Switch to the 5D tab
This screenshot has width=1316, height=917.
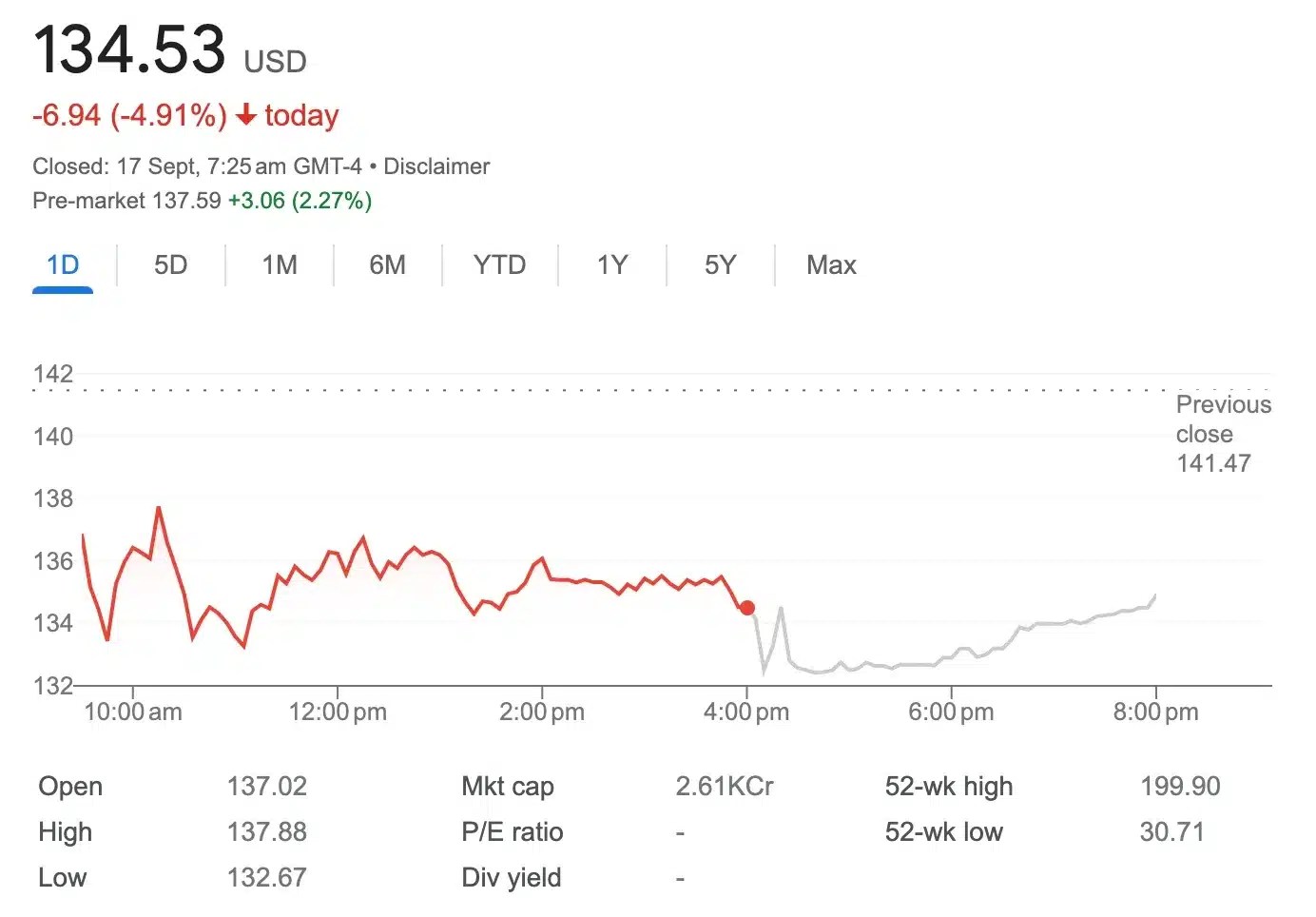click(x=171, y=264)
